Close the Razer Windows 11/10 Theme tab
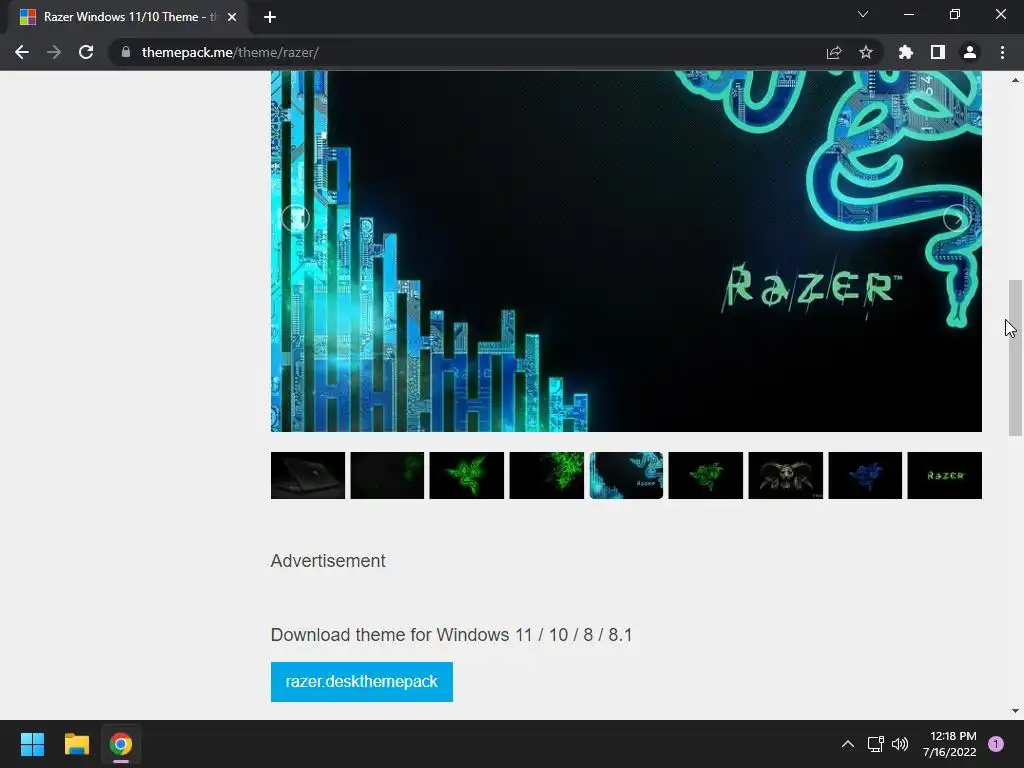 (232, 17)
